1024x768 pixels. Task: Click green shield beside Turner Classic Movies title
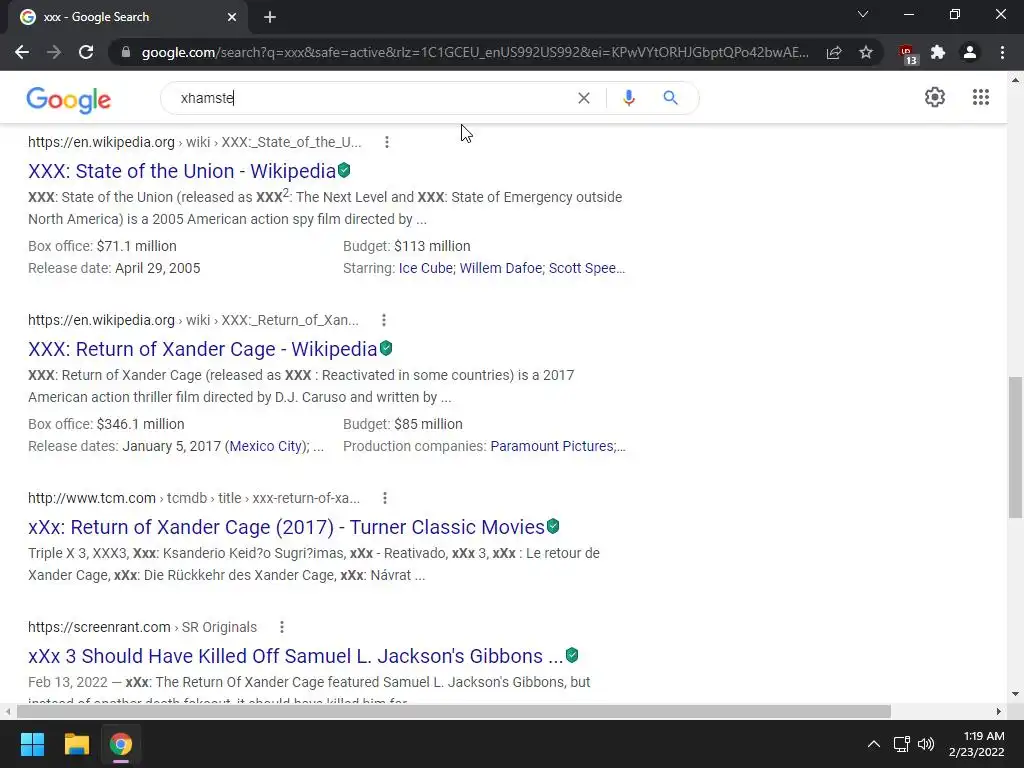click(x=553, y=526)
